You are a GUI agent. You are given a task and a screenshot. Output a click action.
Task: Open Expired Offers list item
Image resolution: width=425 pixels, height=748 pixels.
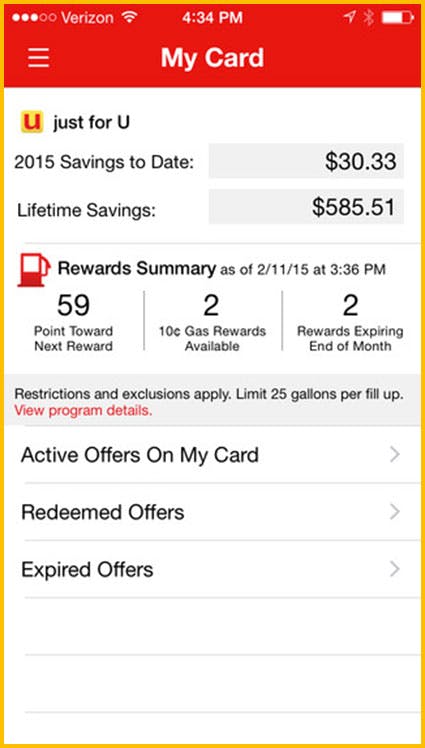point(212,569)
